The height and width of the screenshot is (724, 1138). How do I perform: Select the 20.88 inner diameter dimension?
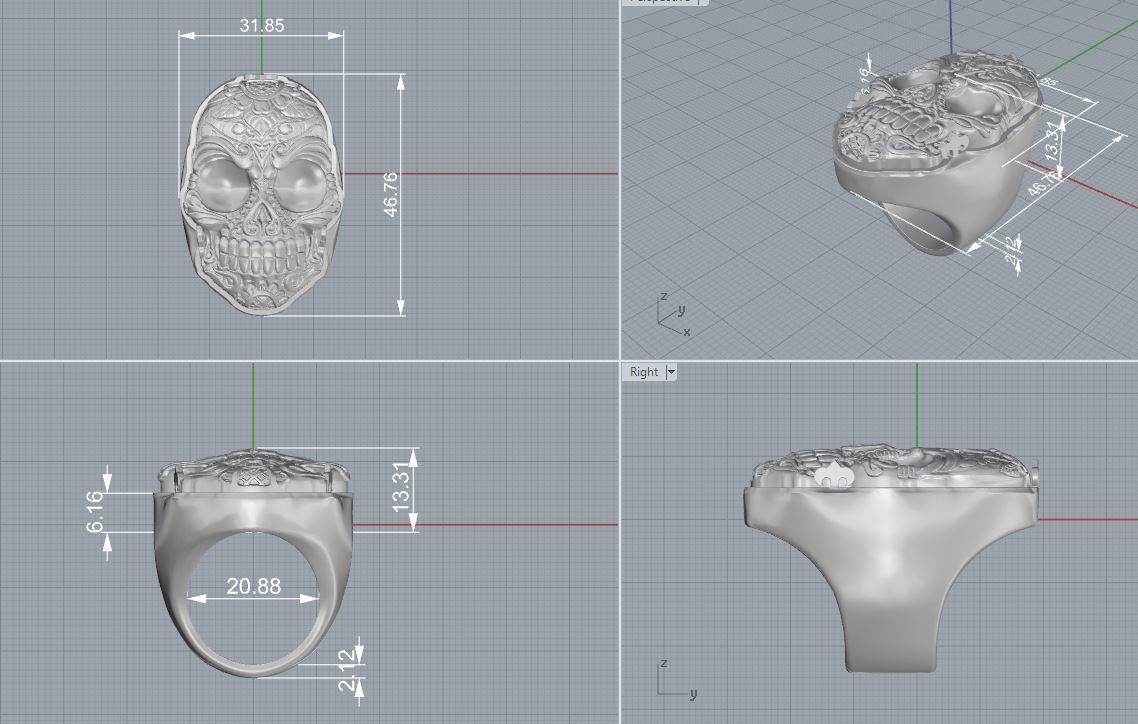(x=253, y=586)
